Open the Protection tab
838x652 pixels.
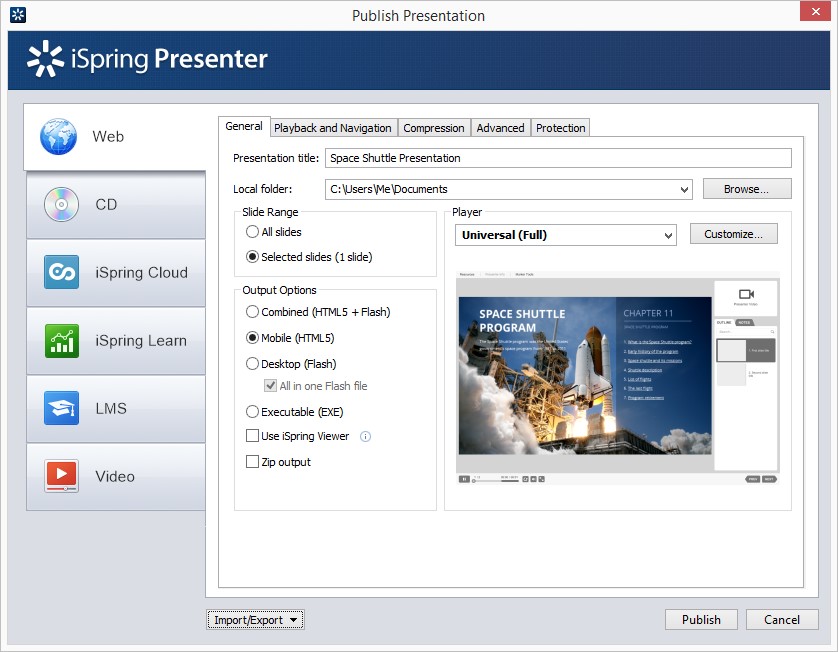(x=561, y=128)
